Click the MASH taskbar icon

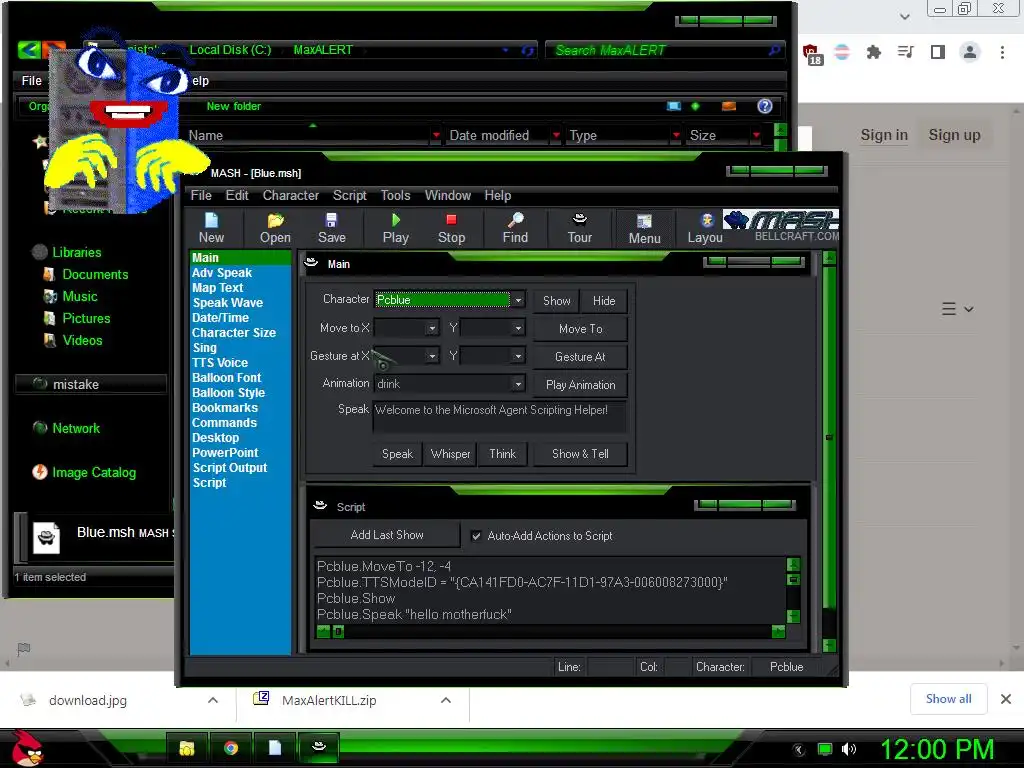point(319,746)
